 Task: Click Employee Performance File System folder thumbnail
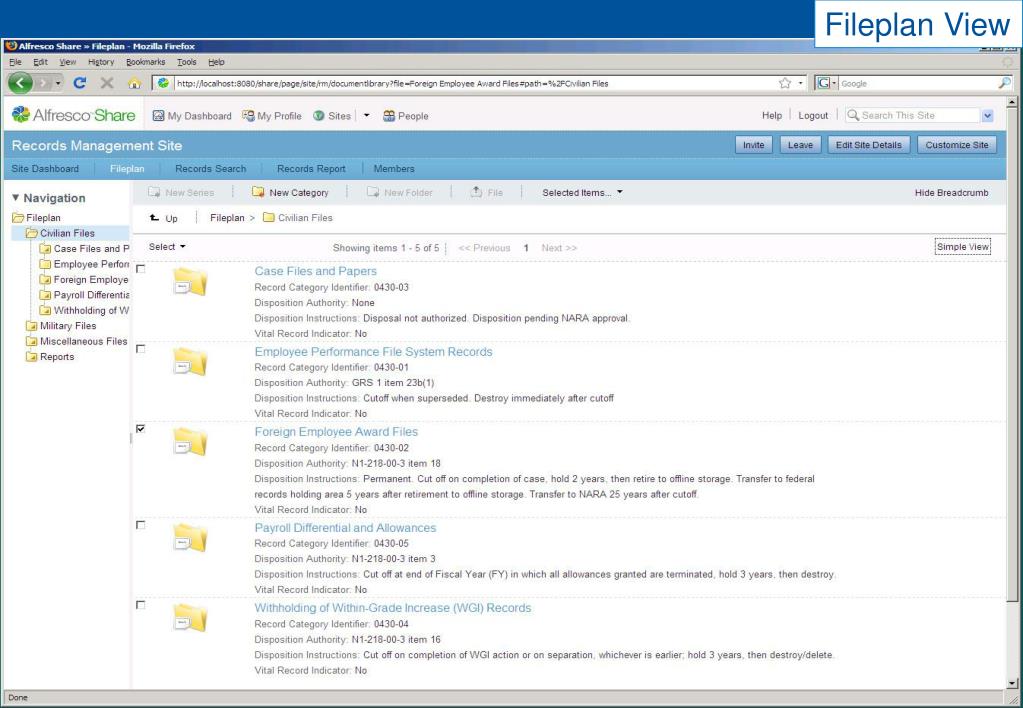point(190,362)
